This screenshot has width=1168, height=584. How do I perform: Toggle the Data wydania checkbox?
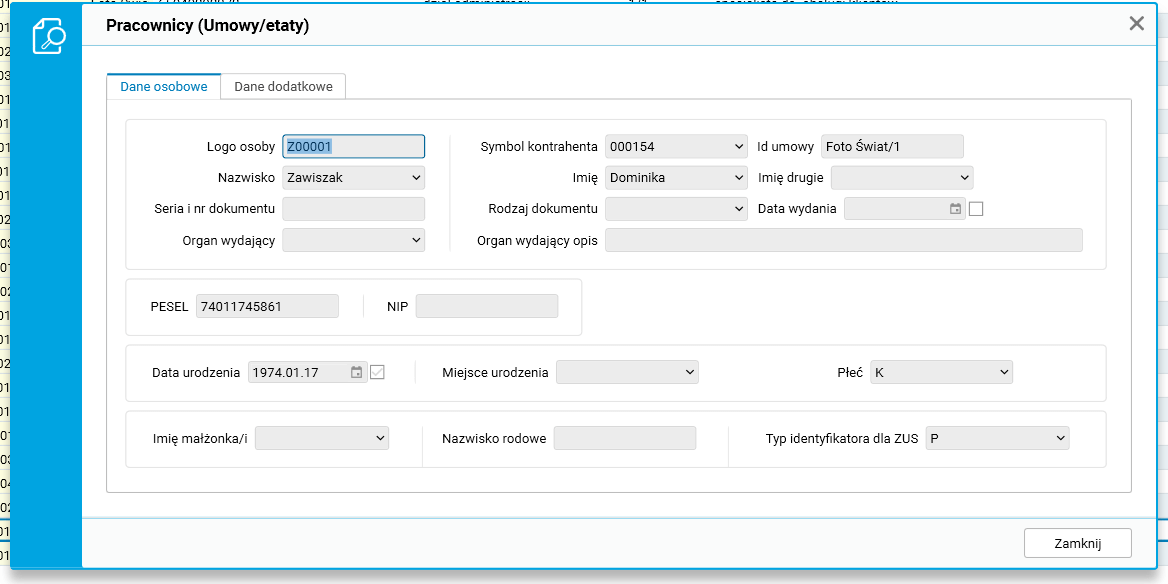coord(976,209)
